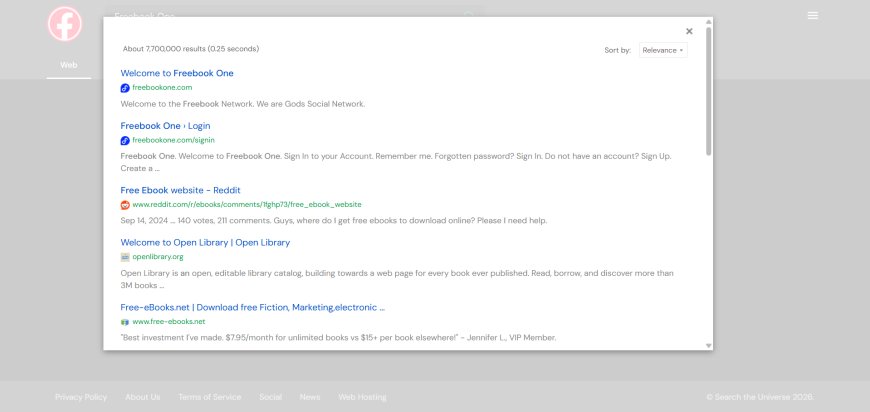Viewport: 870px width, 412px height.
Task: Click the results scrollbar up arrow
Action: [x=709, y=22]
